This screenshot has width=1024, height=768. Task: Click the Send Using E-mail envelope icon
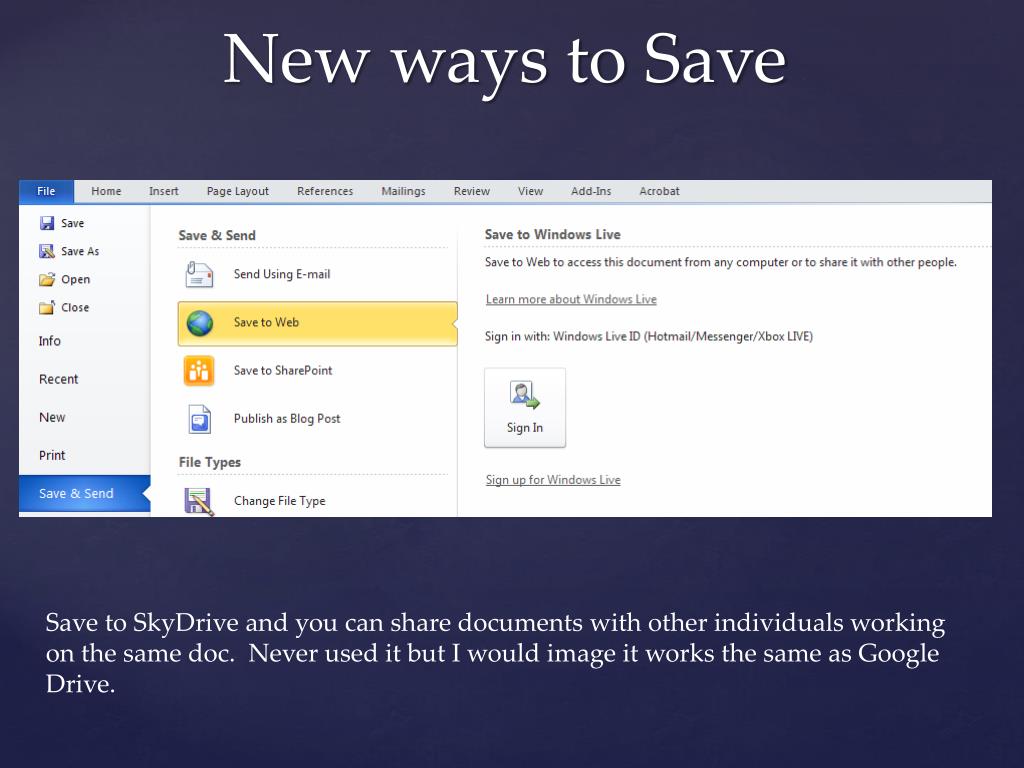pos(199,274)
